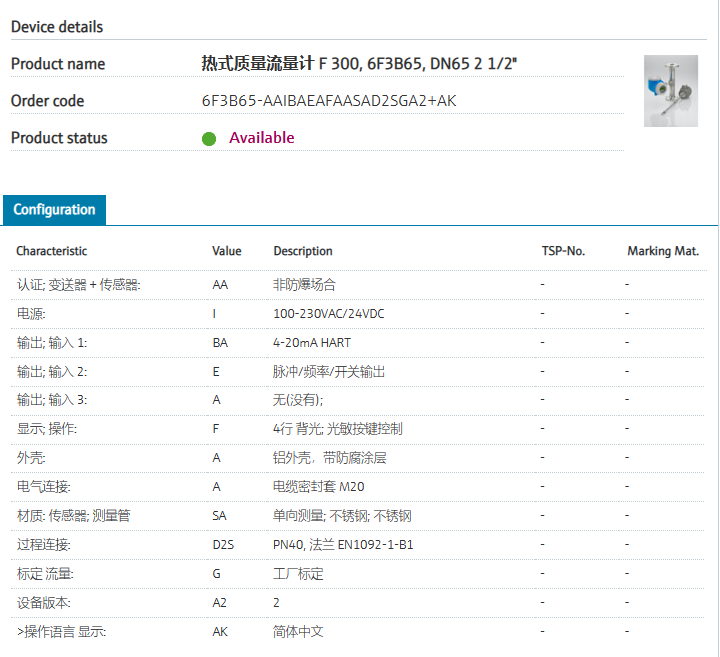Viewport: 720px width, 657px height.
Task: Click the flowmeter product thumbnail image
Action: pos(670,90)
